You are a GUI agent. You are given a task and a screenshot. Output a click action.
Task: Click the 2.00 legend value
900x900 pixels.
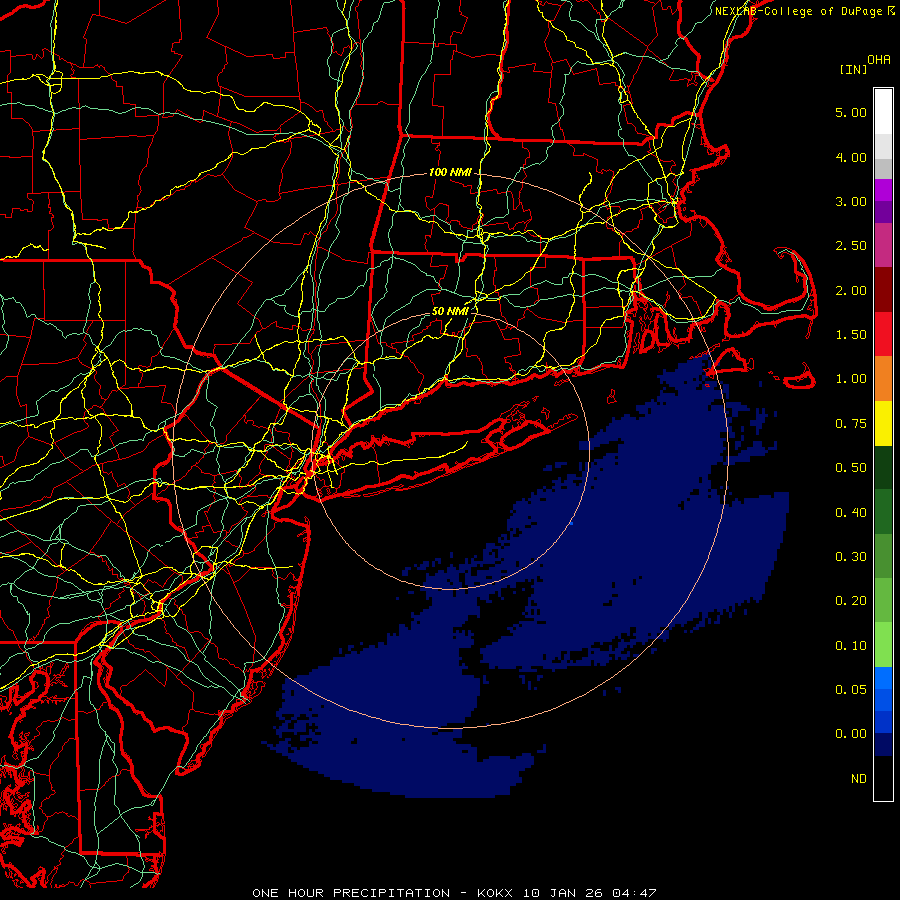[851, 290]
